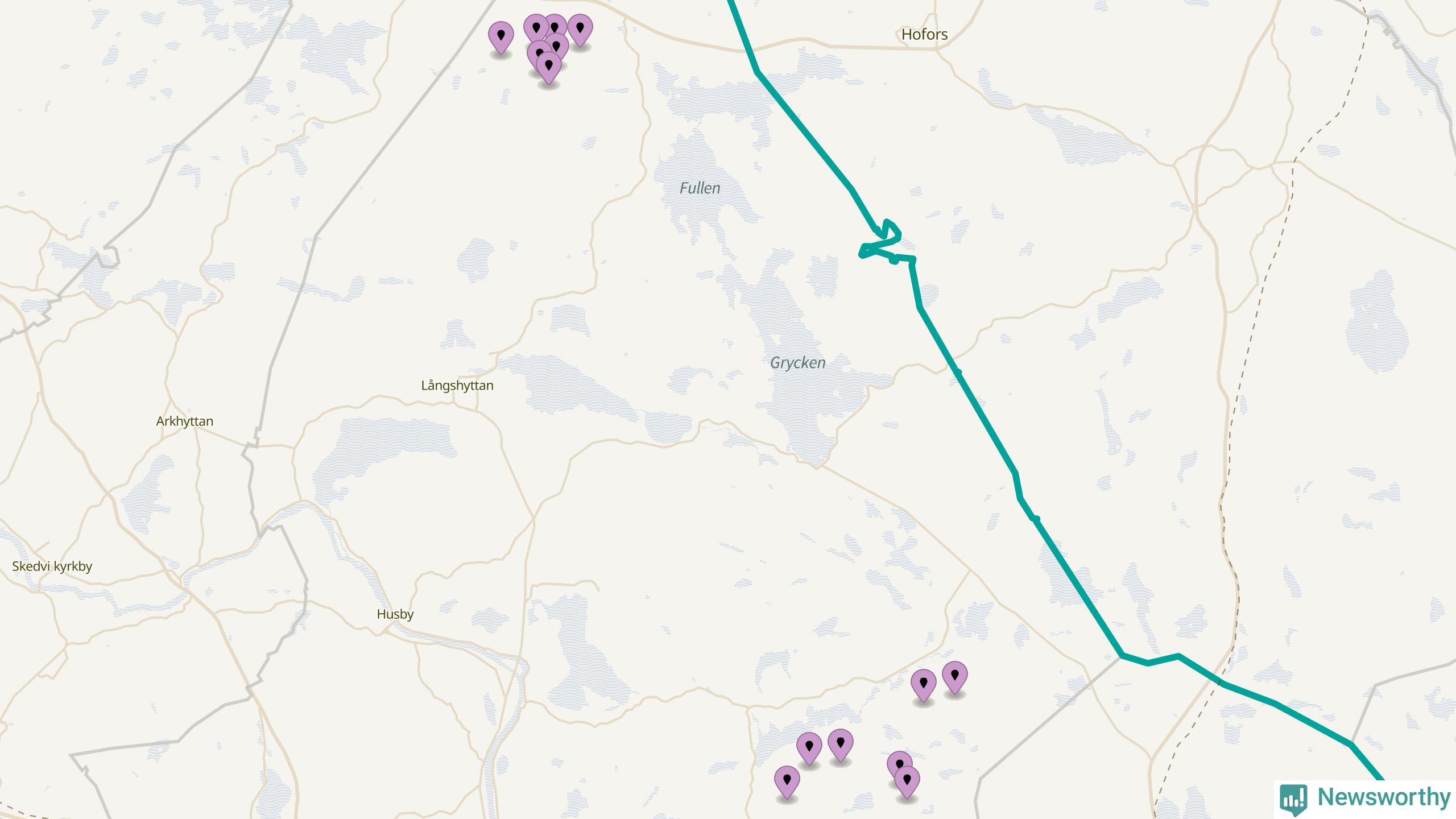Viewport: 1456px width, 819px height.
Task: Click the Hofors town label
Action: (924, 34)
